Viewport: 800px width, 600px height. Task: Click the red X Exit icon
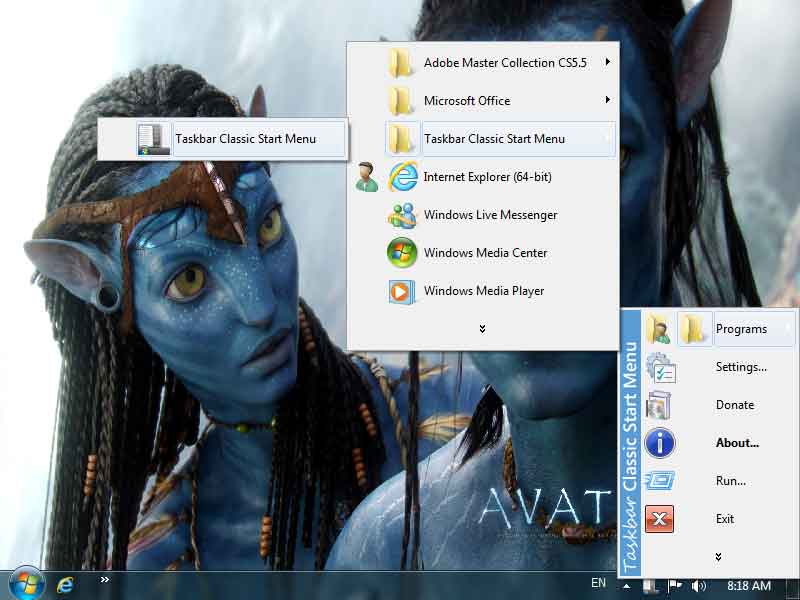659,519
